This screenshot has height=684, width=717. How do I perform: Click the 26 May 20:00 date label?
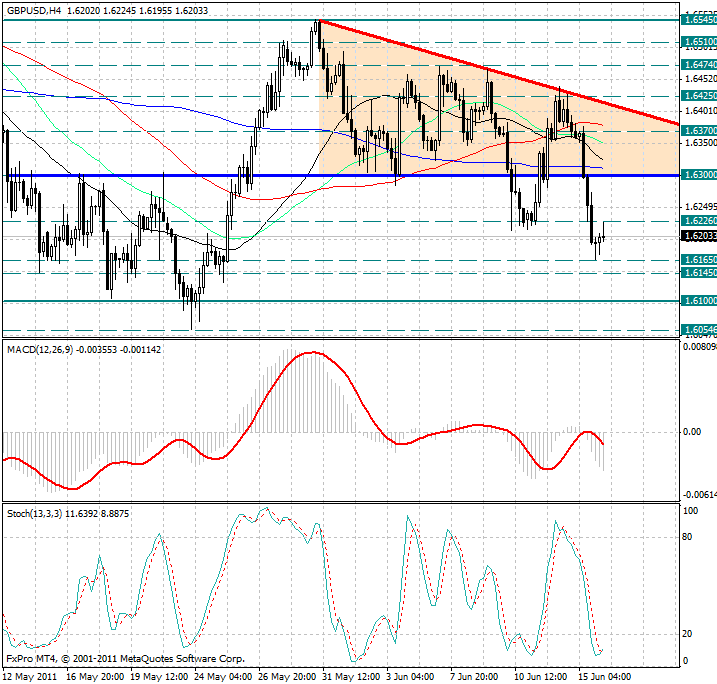pyautogui.click(x=287, y=676)
